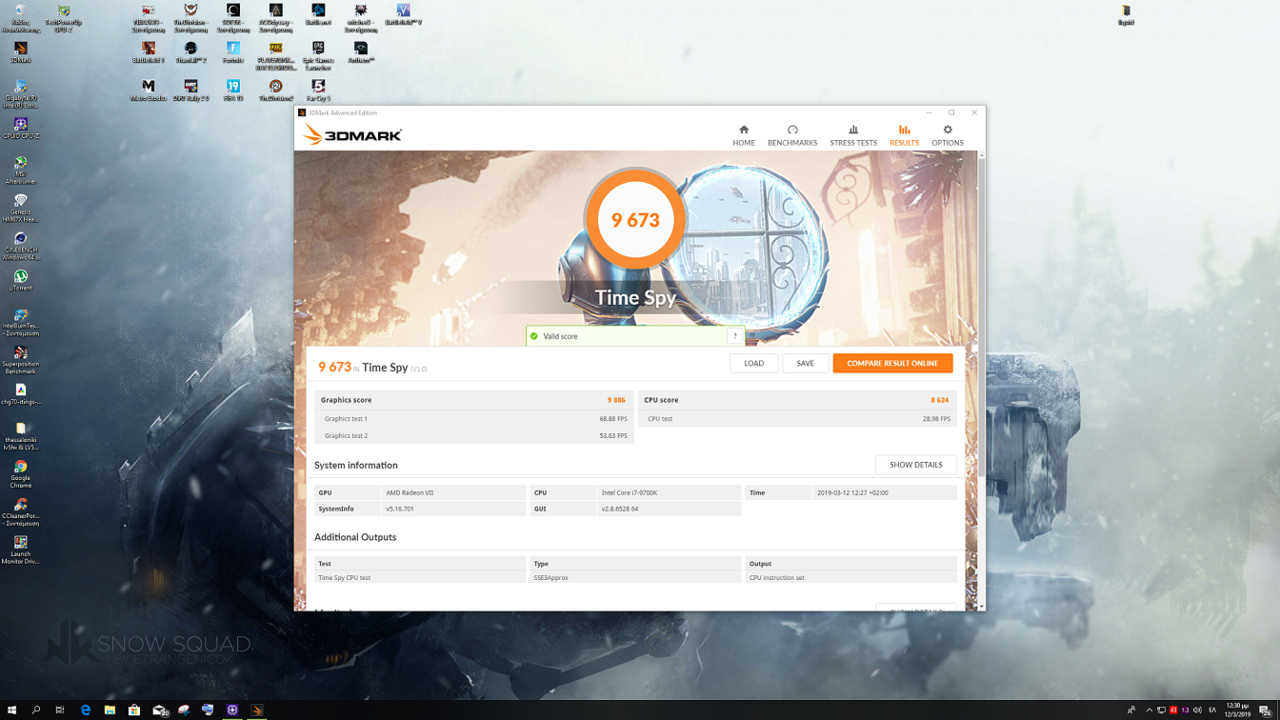Open the Titanfall 2 desktop shortcut

[x=190, y=52]
